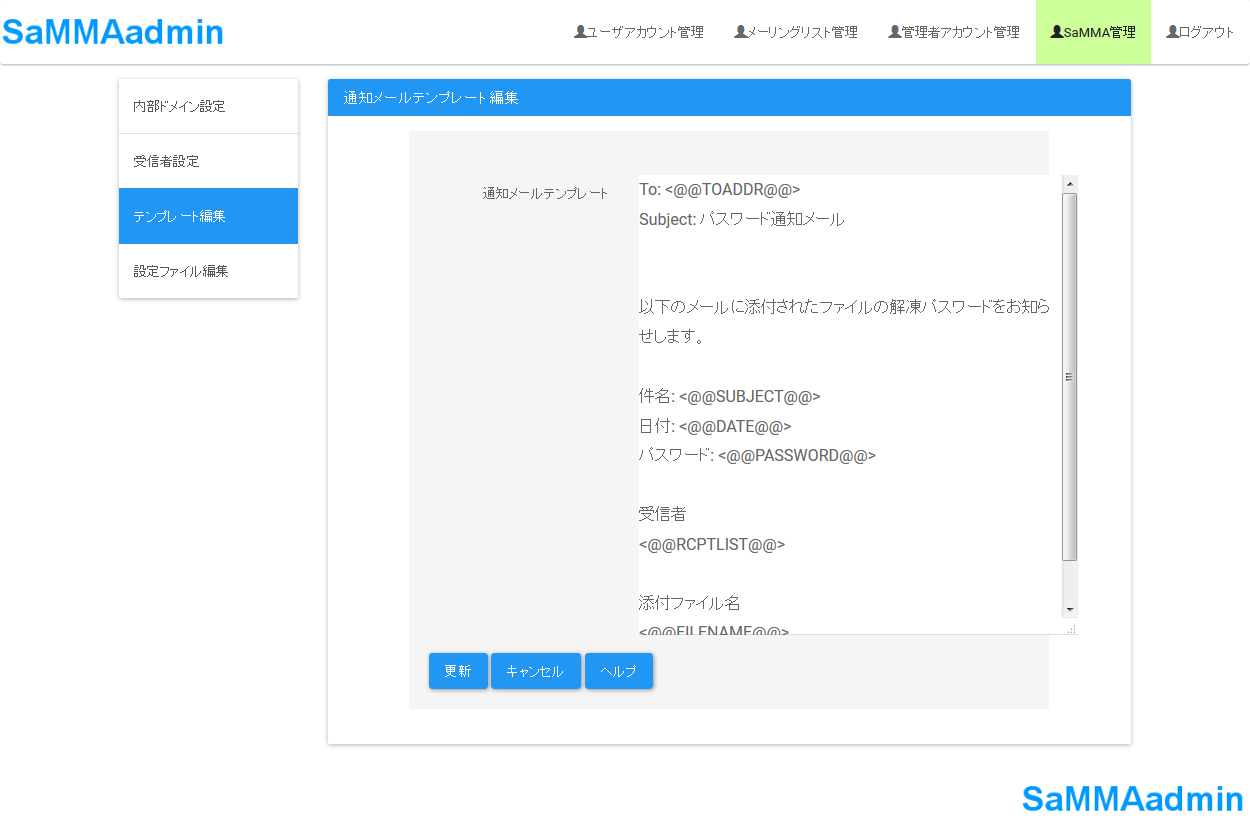Click the textarea scrollbar down arrow
The image size is (1250, 818).
1070,610
